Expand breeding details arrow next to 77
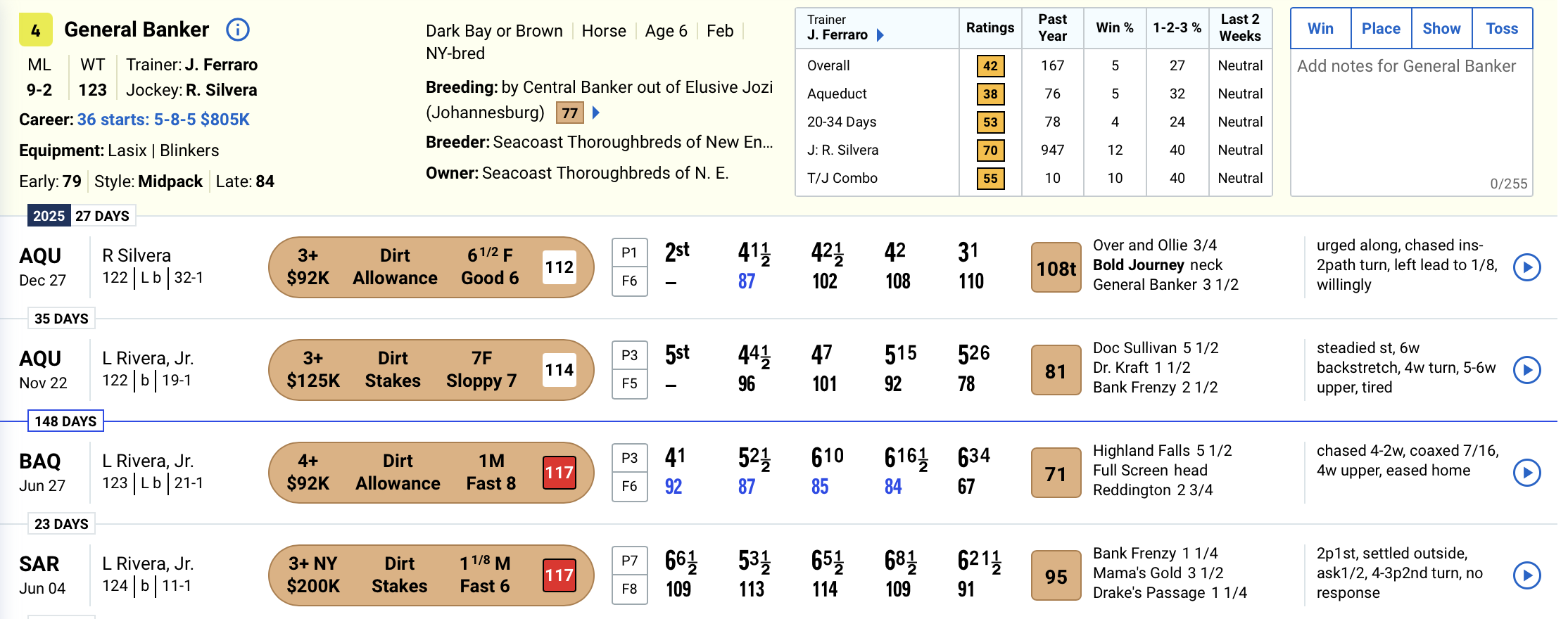This screenshot has height=619, width=1568. [x=596, y=113]
